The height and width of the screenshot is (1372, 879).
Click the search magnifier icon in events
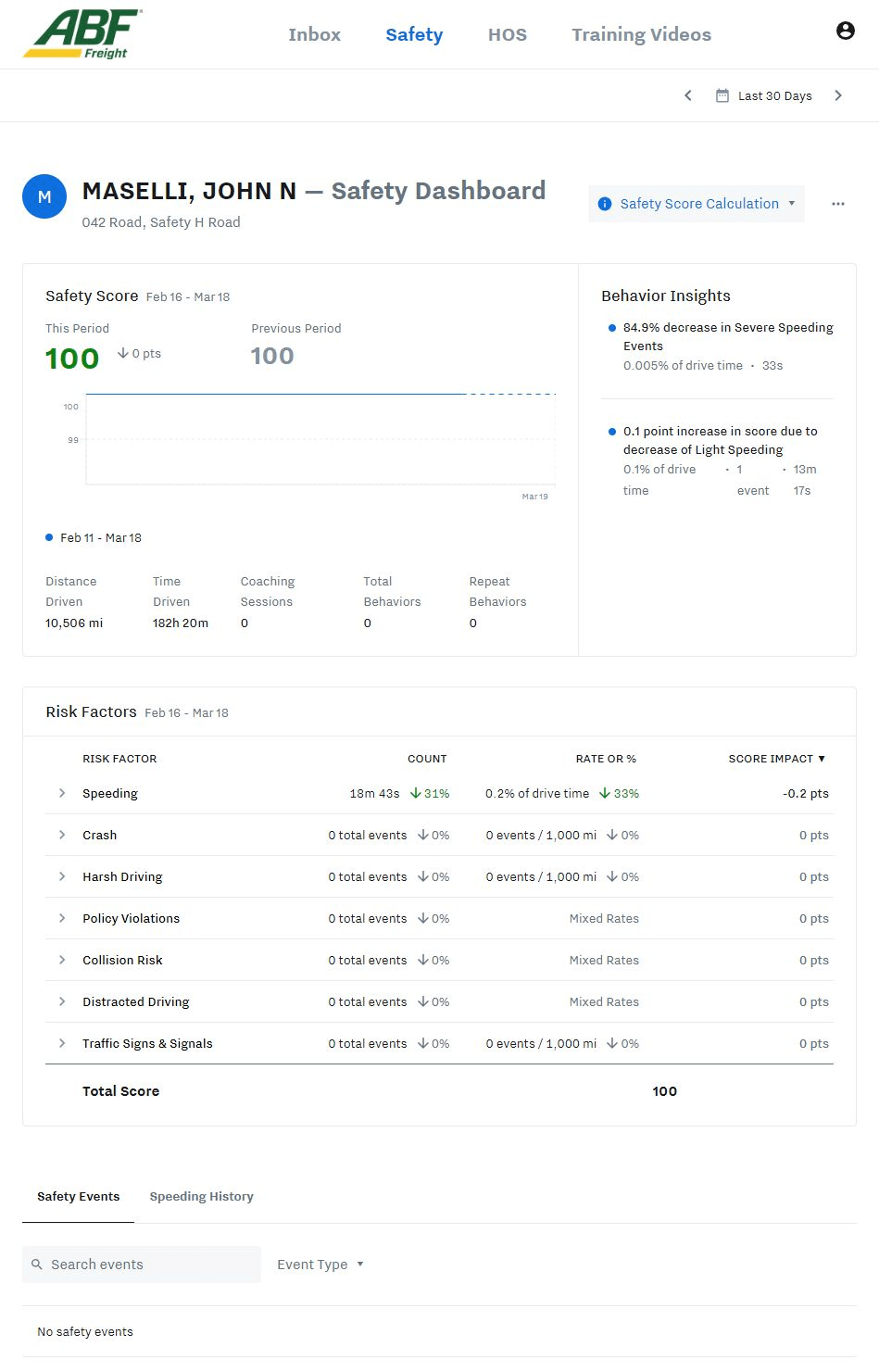(x=37, y=1265)
